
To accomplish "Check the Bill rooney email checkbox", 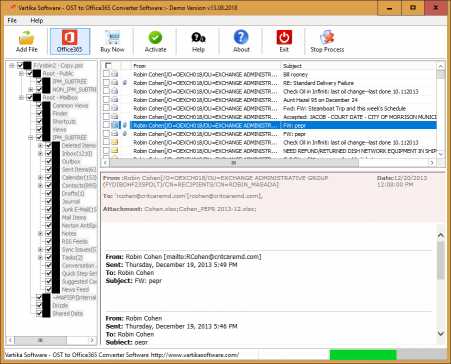I will click(106, 74).
